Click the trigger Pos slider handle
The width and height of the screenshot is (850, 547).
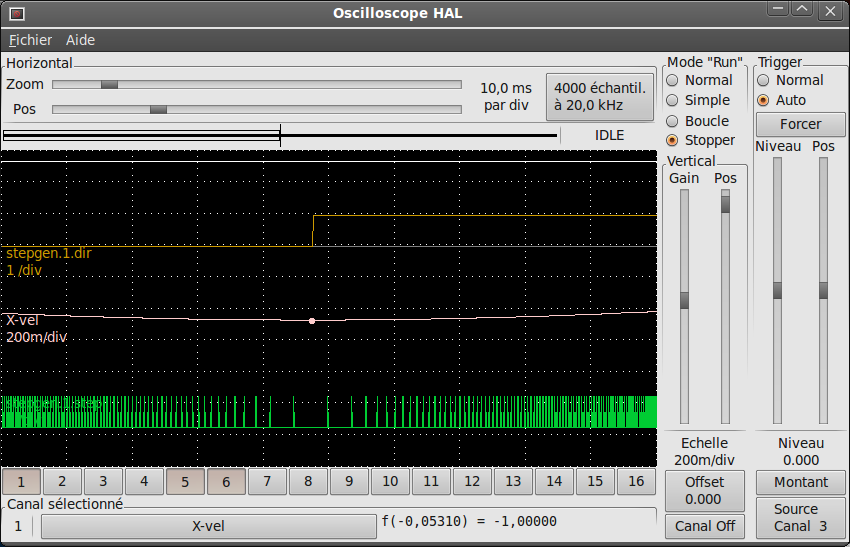click(x=823, y=290)
